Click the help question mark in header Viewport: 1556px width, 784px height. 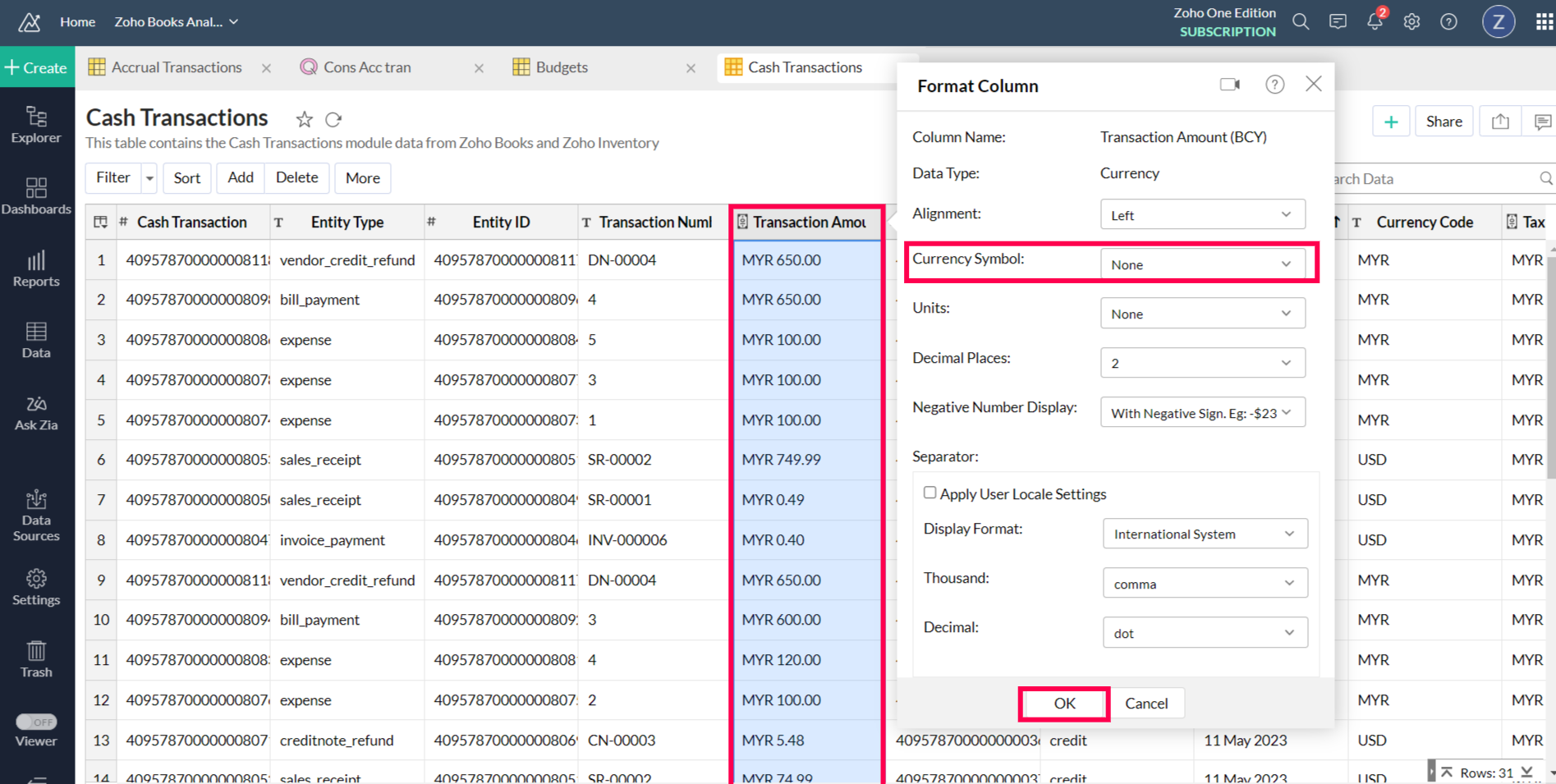point(1448,22)
